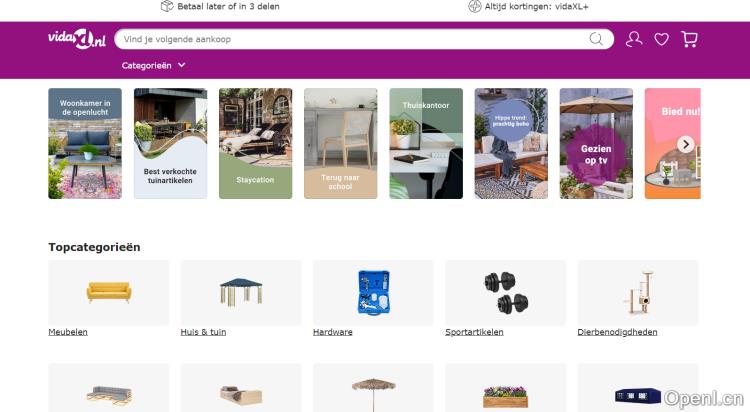Open the Dierbenodigdheden category link
Image resolution: width=750 pixels, height=412 pixels.
pyautogui.click(x=617, y=332)
